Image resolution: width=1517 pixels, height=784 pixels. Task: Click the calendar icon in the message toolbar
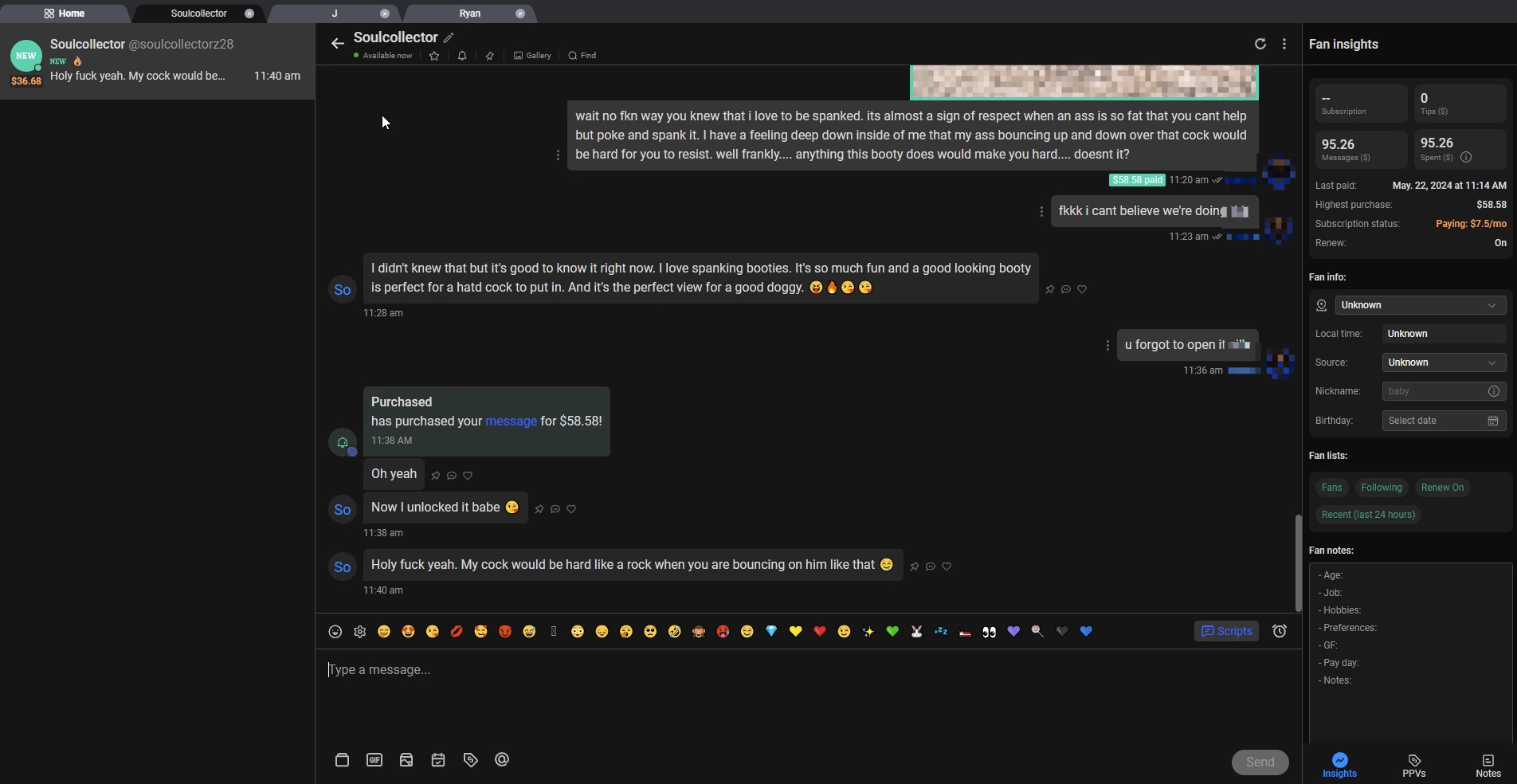tap(438, 760)
